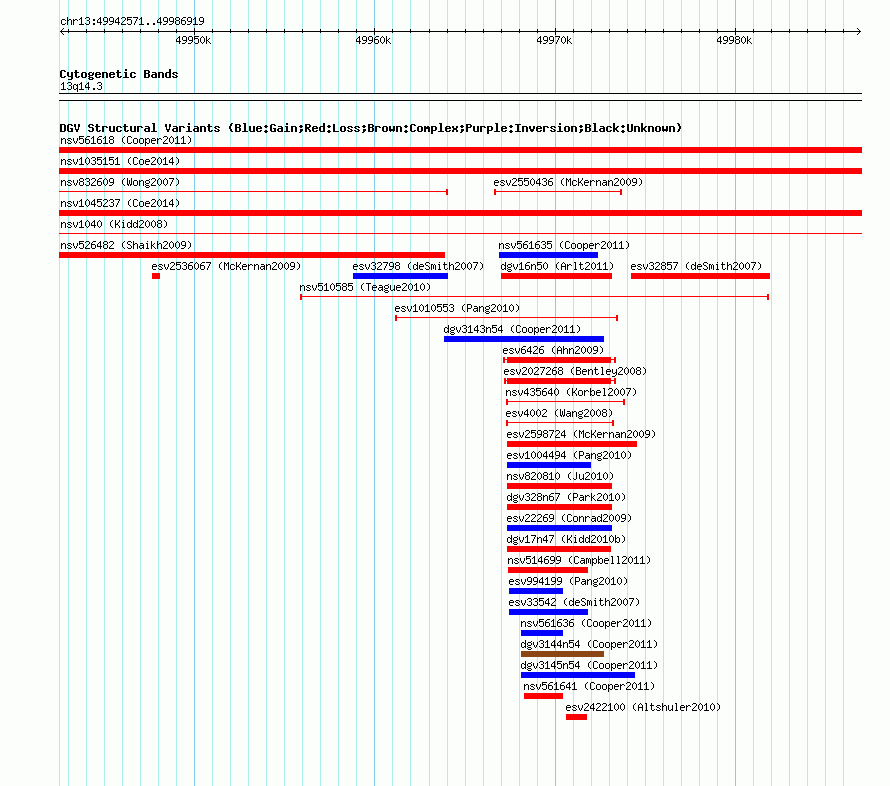
Task: Click the small red esv2536067 variant bar
Action: (x=156, y=276)
